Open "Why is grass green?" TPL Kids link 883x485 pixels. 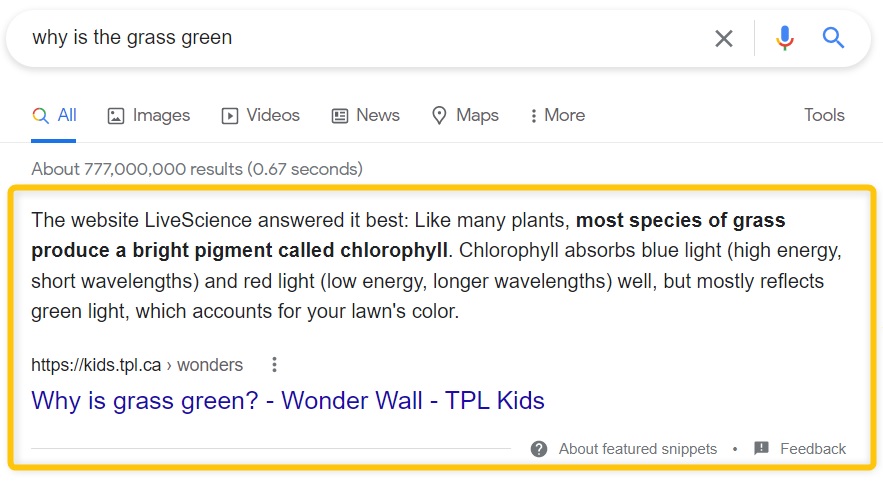288,401
